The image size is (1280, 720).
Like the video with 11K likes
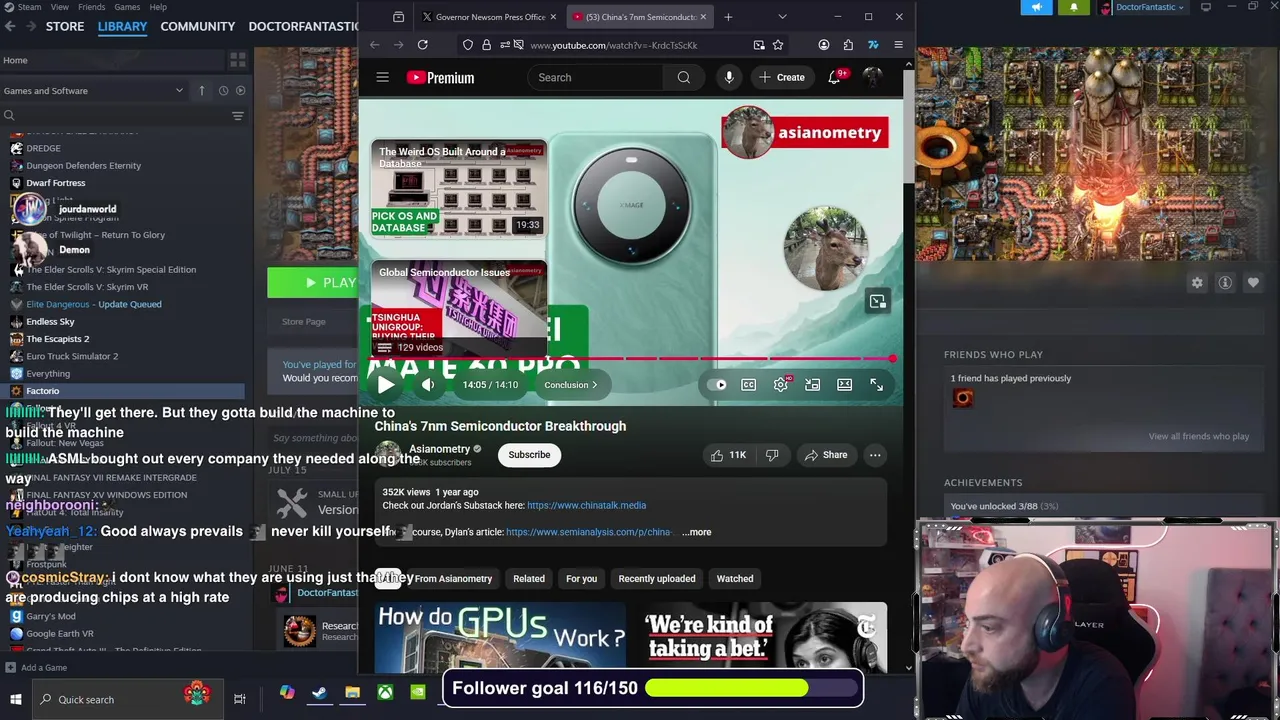coord(728,455)
